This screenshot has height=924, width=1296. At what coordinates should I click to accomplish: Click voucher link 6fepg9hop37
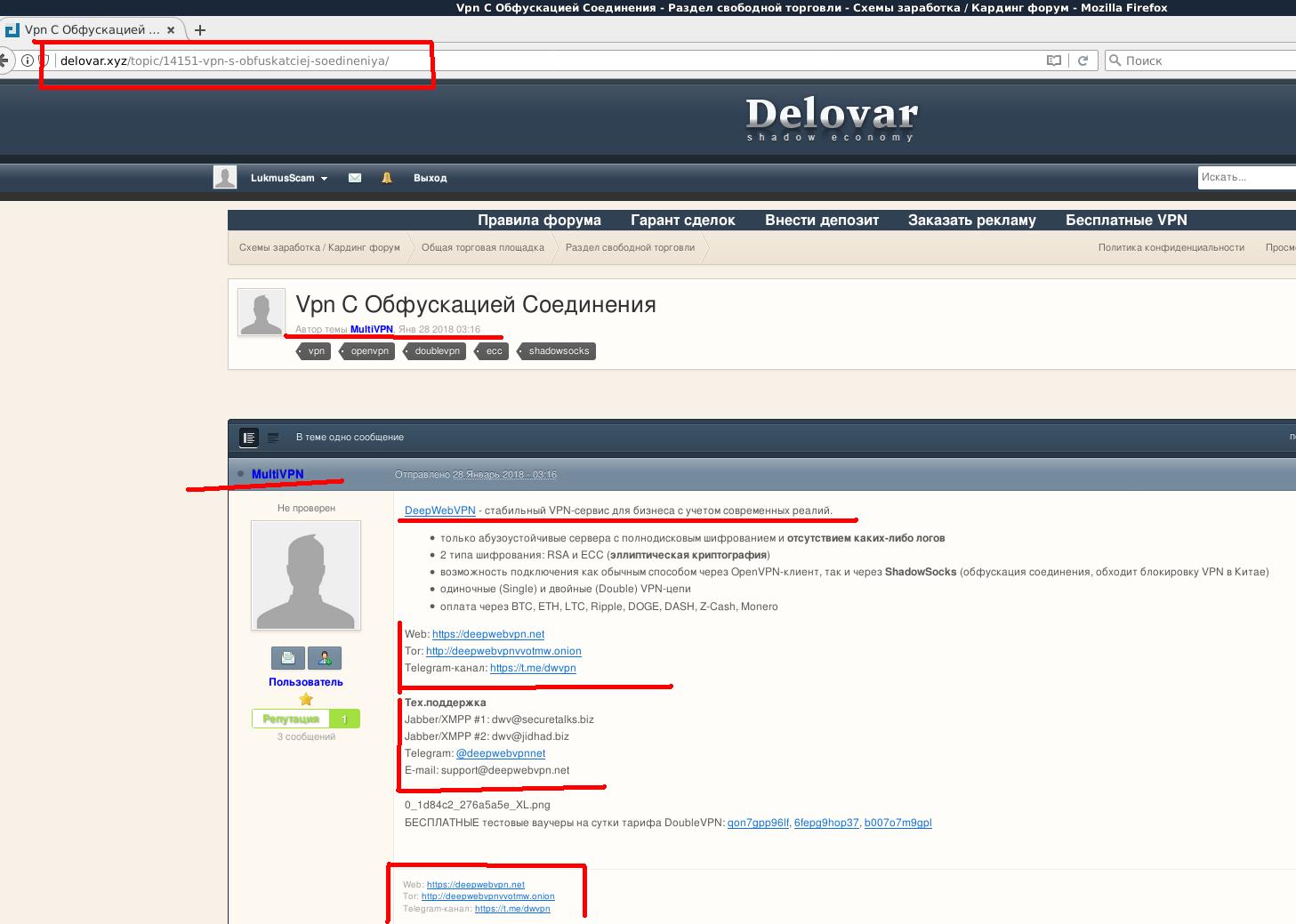[826, 823]
